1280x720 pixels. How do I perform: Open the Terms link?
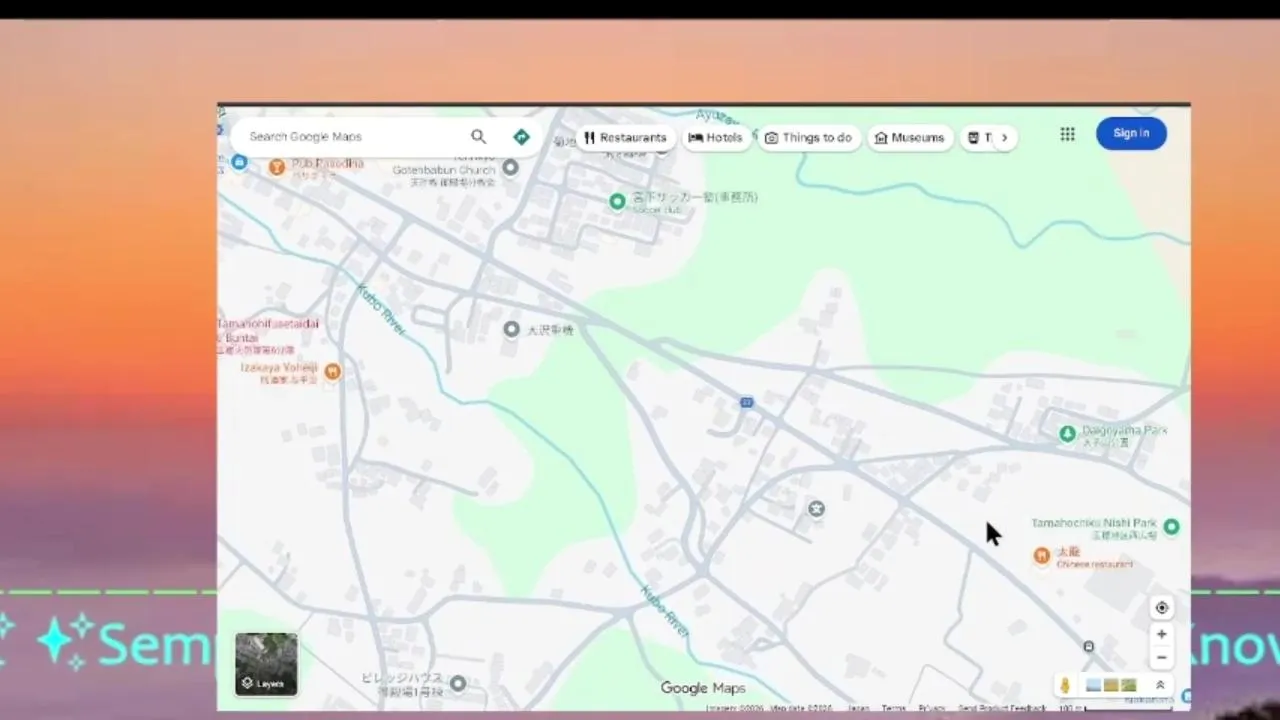click(893, 708)
